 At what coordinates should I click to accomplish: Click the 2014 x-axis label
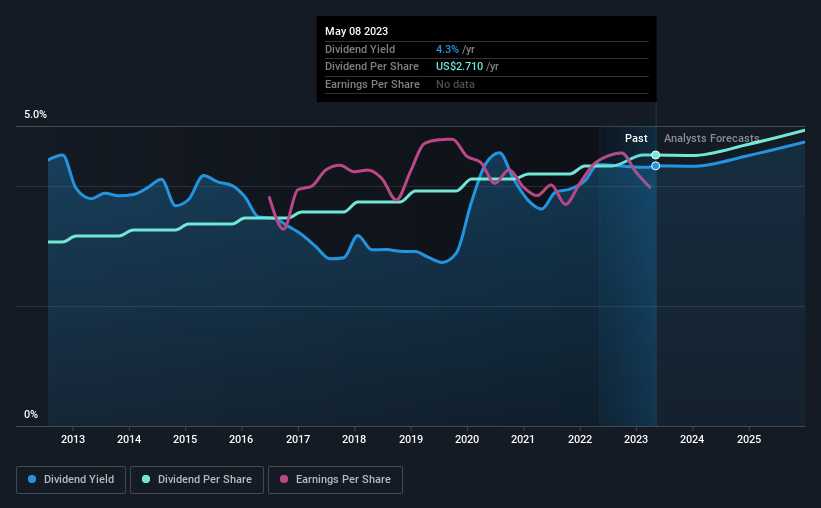tap(129, 439)
